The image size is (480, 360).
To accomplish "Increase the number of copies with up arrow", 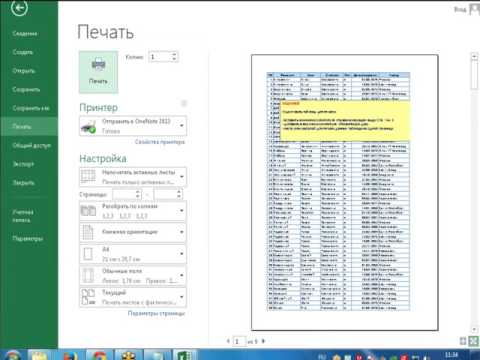I will click(174, 54).
